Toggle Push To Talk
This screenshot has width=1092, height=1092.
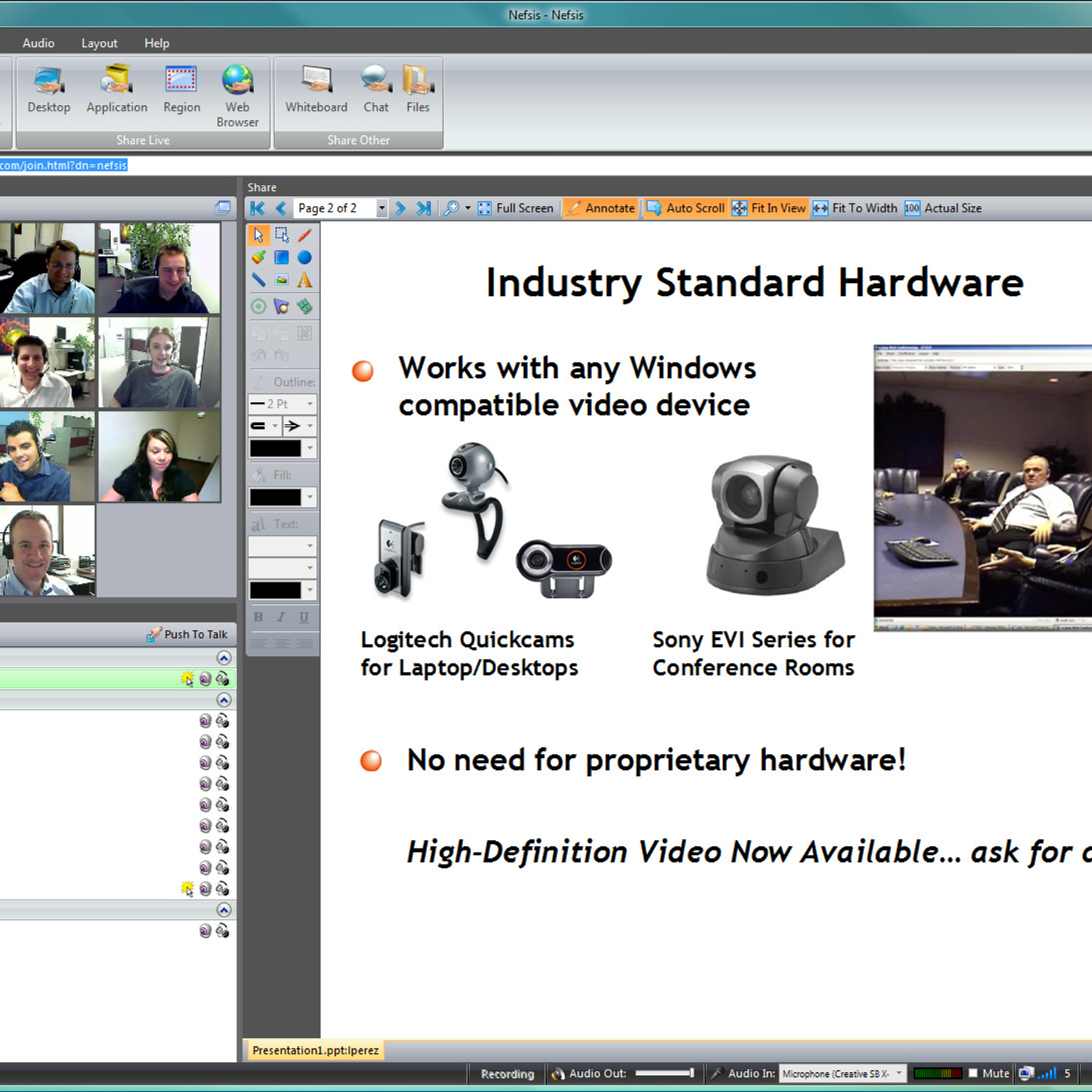[187, 634]
